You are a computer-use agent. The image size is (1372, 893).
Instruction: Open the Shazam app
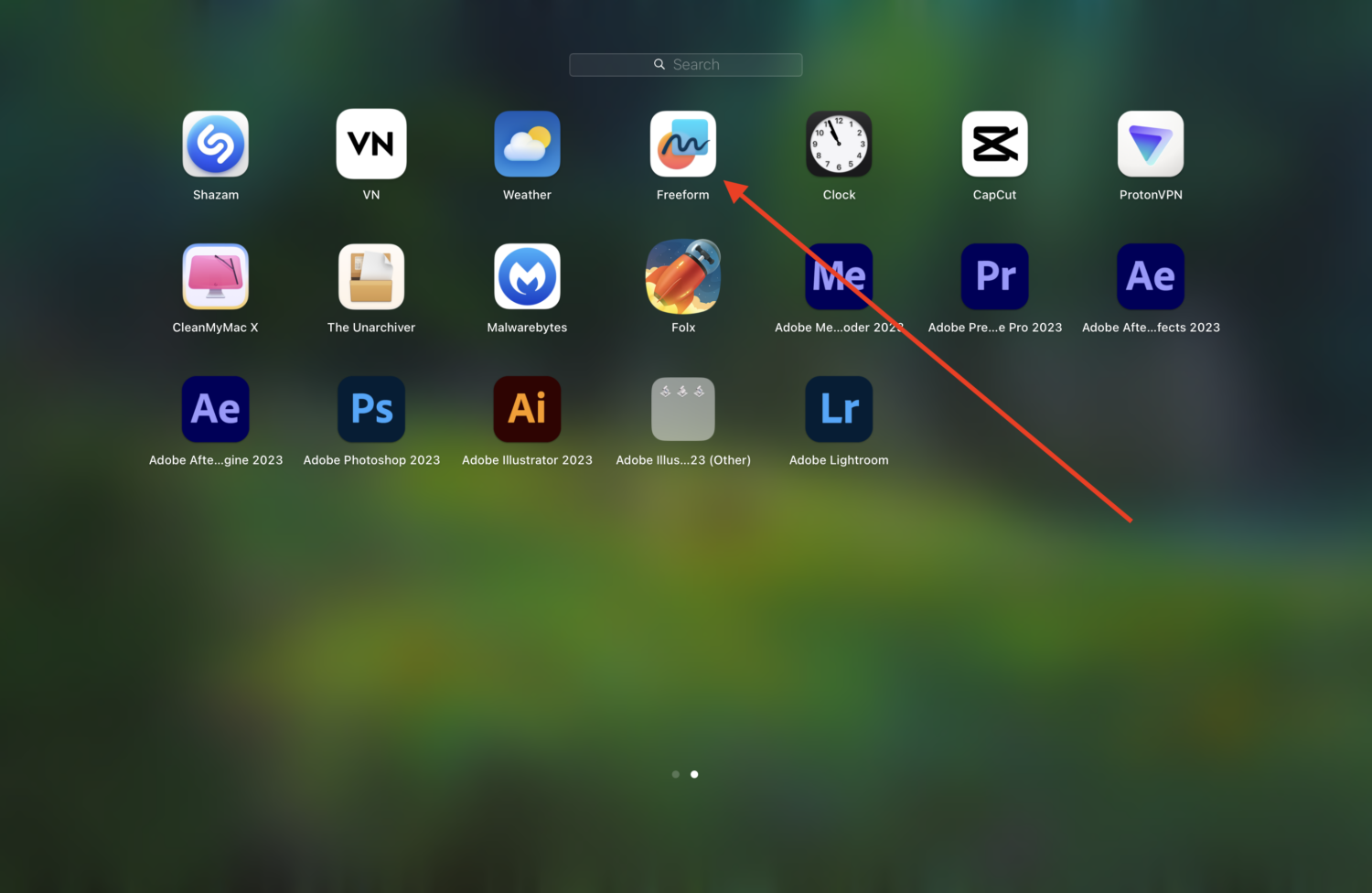pyautogui.click(x=216, y=144)
